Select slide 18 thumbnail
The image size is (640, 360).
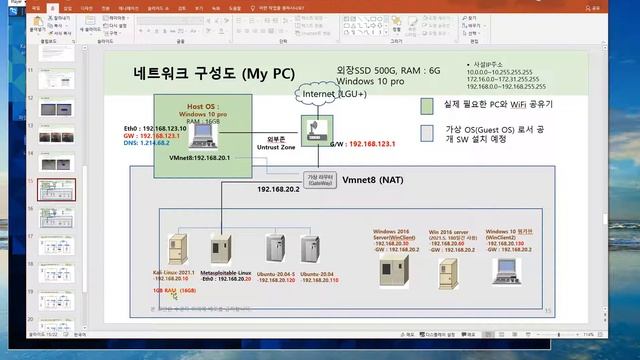(x=57, y=273)
